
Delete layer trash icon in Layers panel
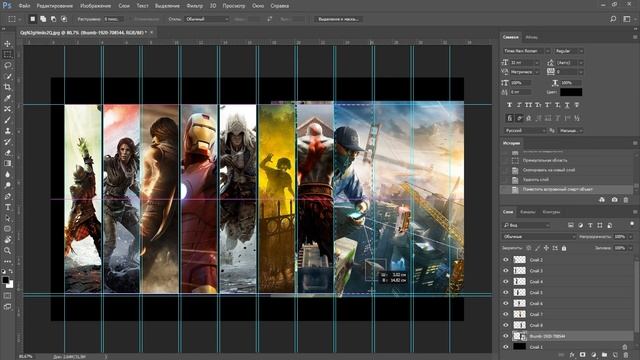(626, 355)
